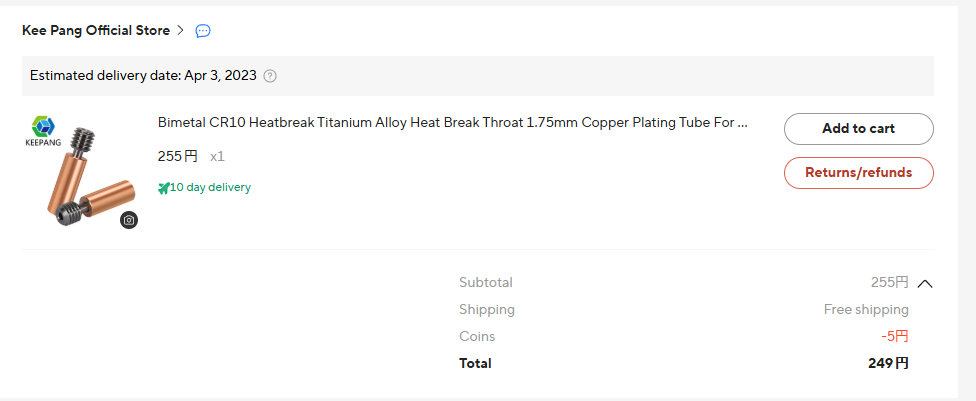The image size is (976, 401).
Task: Click the -5円 coins discount
Action: (895, 336)
